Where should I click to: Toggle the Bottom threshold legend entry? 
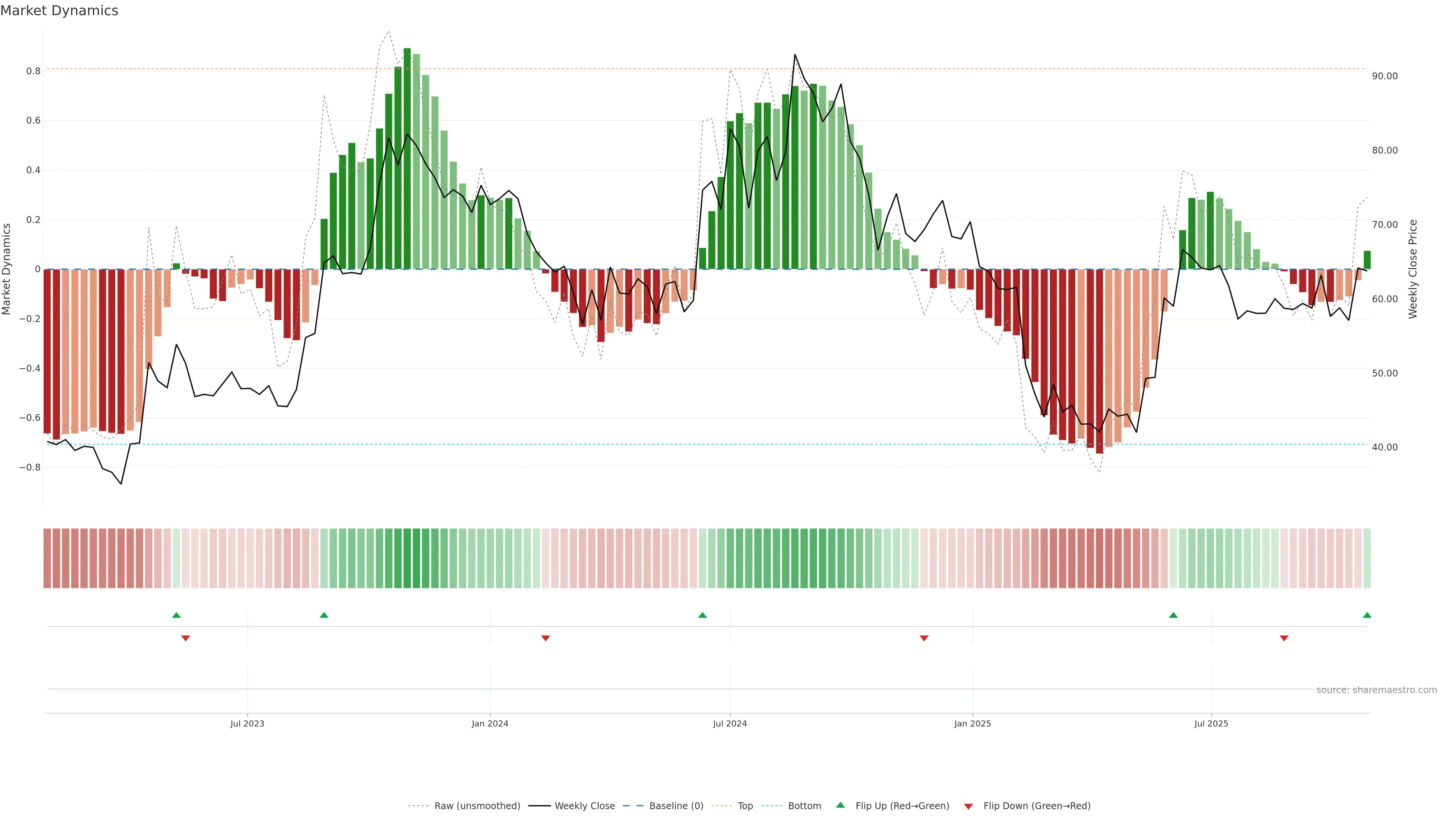pos(804,806)
